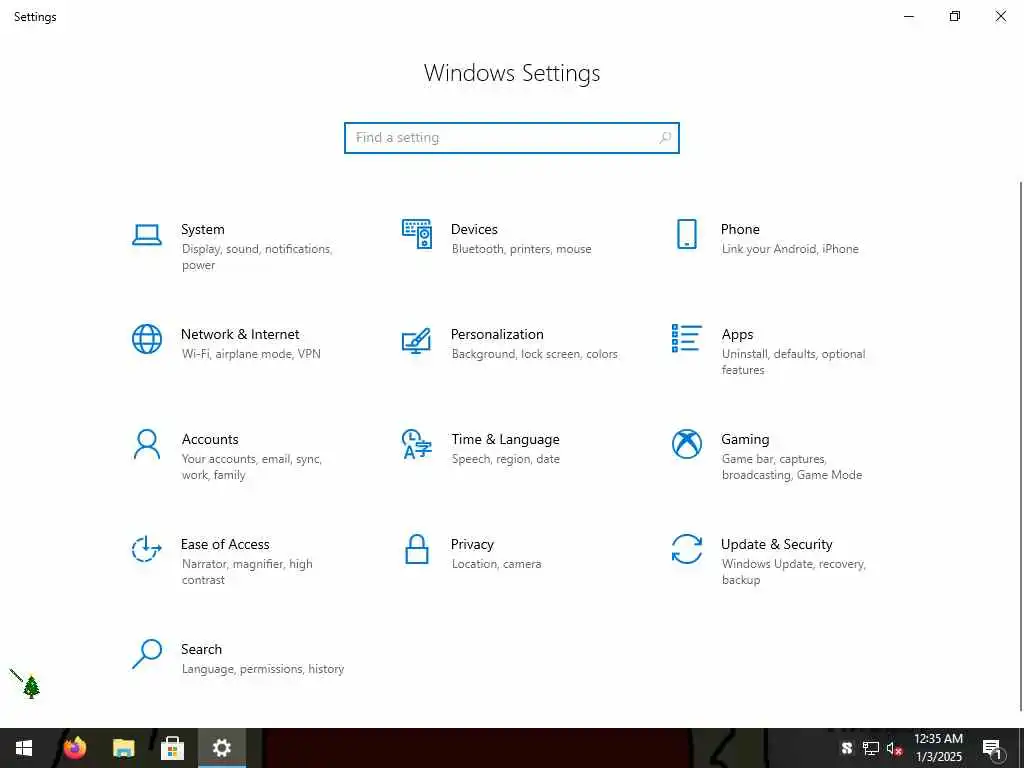Open the Apps title
Screen dimensions: 1024x768
(737, 335)
